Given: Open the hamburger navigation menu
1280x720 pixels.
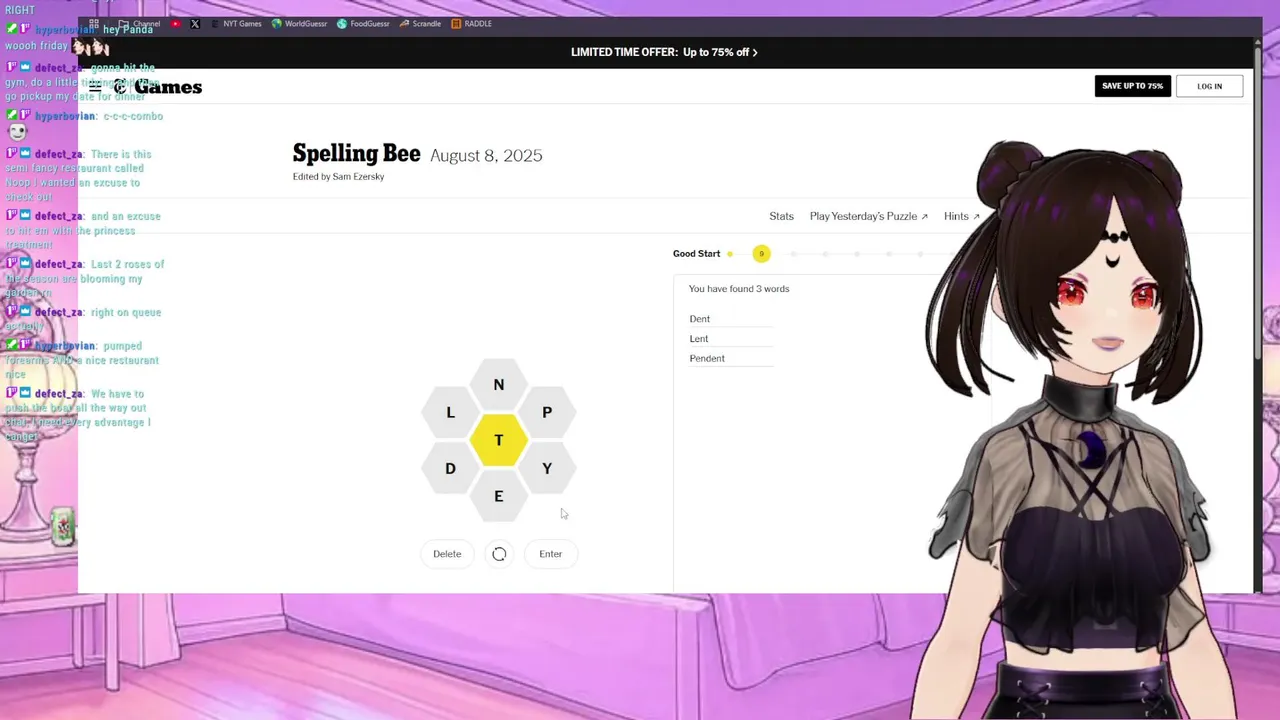Looking at the screenshot, I should point(95,87).
